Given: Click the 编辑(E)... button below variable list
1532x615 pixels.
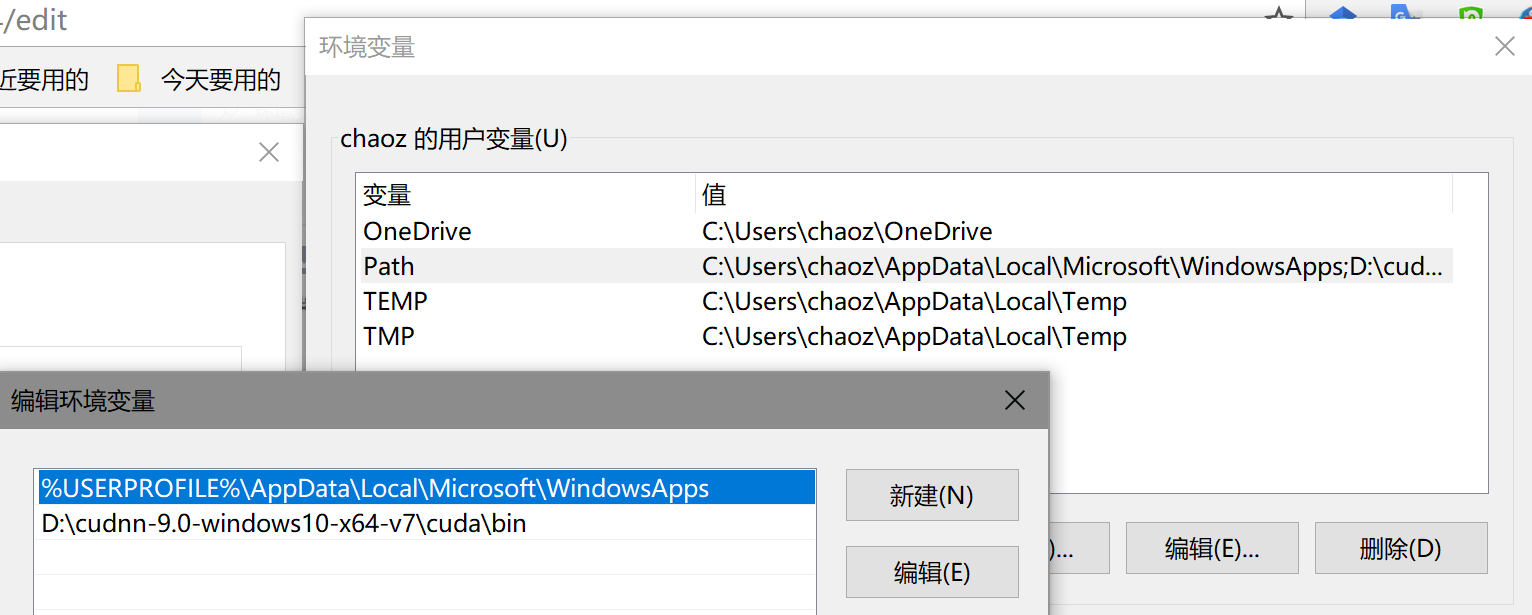Looking at the screenshot, I should 1211,548.
